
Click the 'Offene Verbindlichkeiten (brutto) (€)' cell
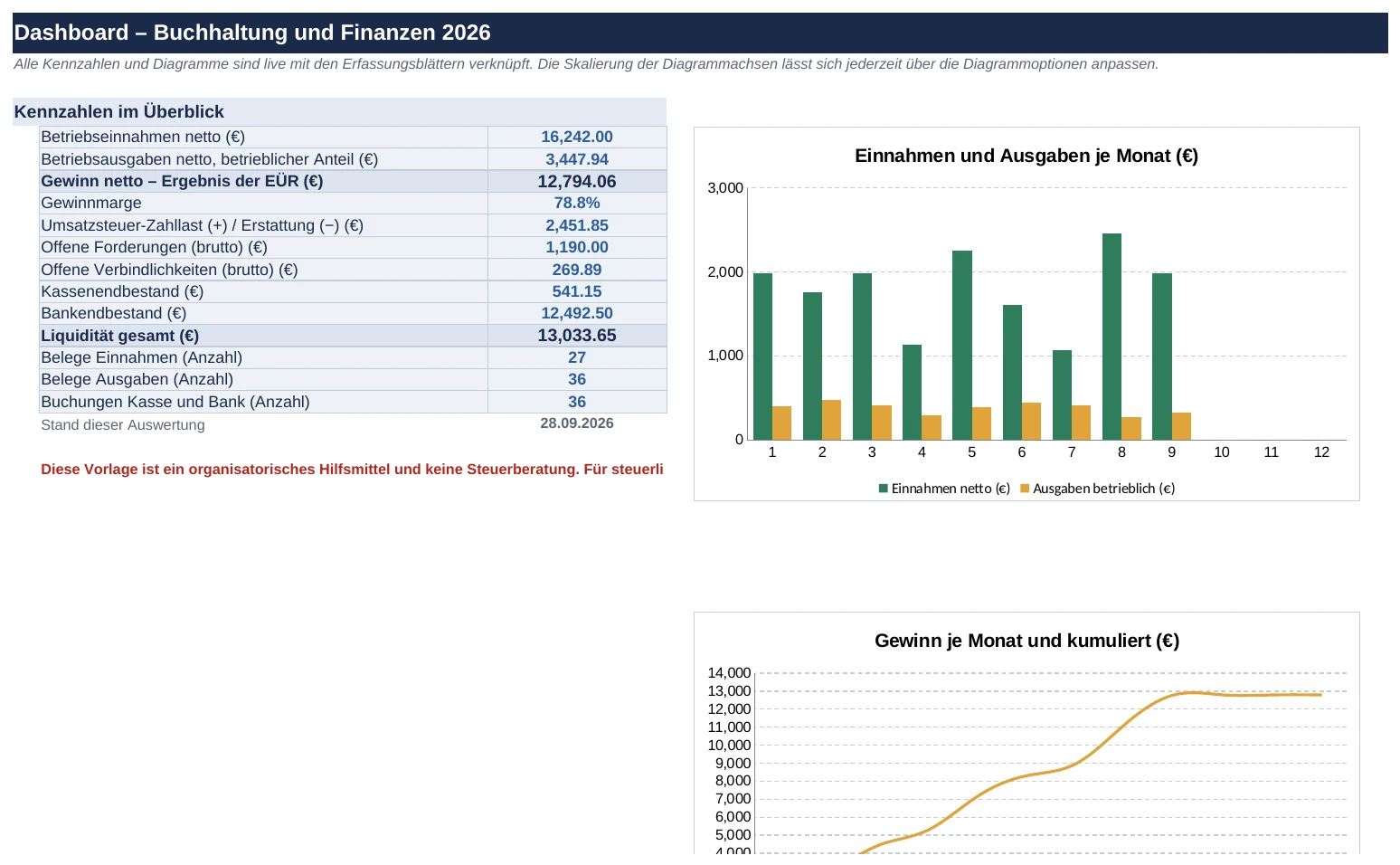[263, 270]
